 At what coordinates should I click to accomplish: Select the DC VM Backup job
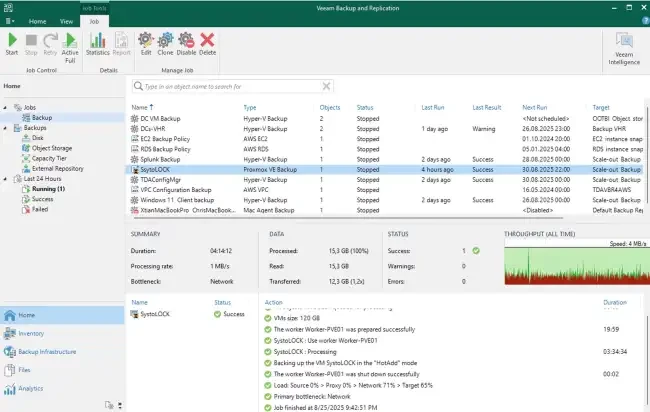385,119
